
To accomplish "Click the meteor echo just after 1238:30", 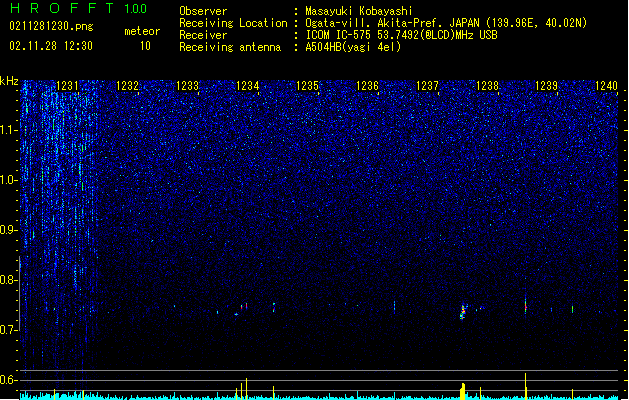I will (526, 306).
